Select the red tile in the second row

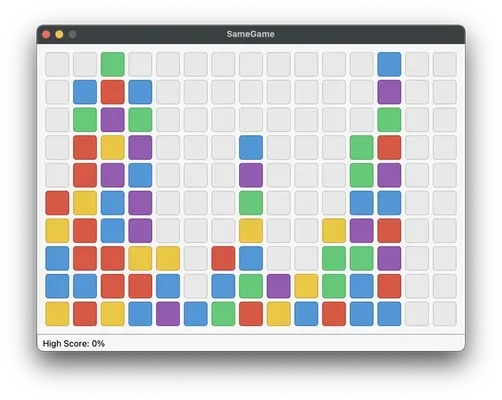(113, 92)
